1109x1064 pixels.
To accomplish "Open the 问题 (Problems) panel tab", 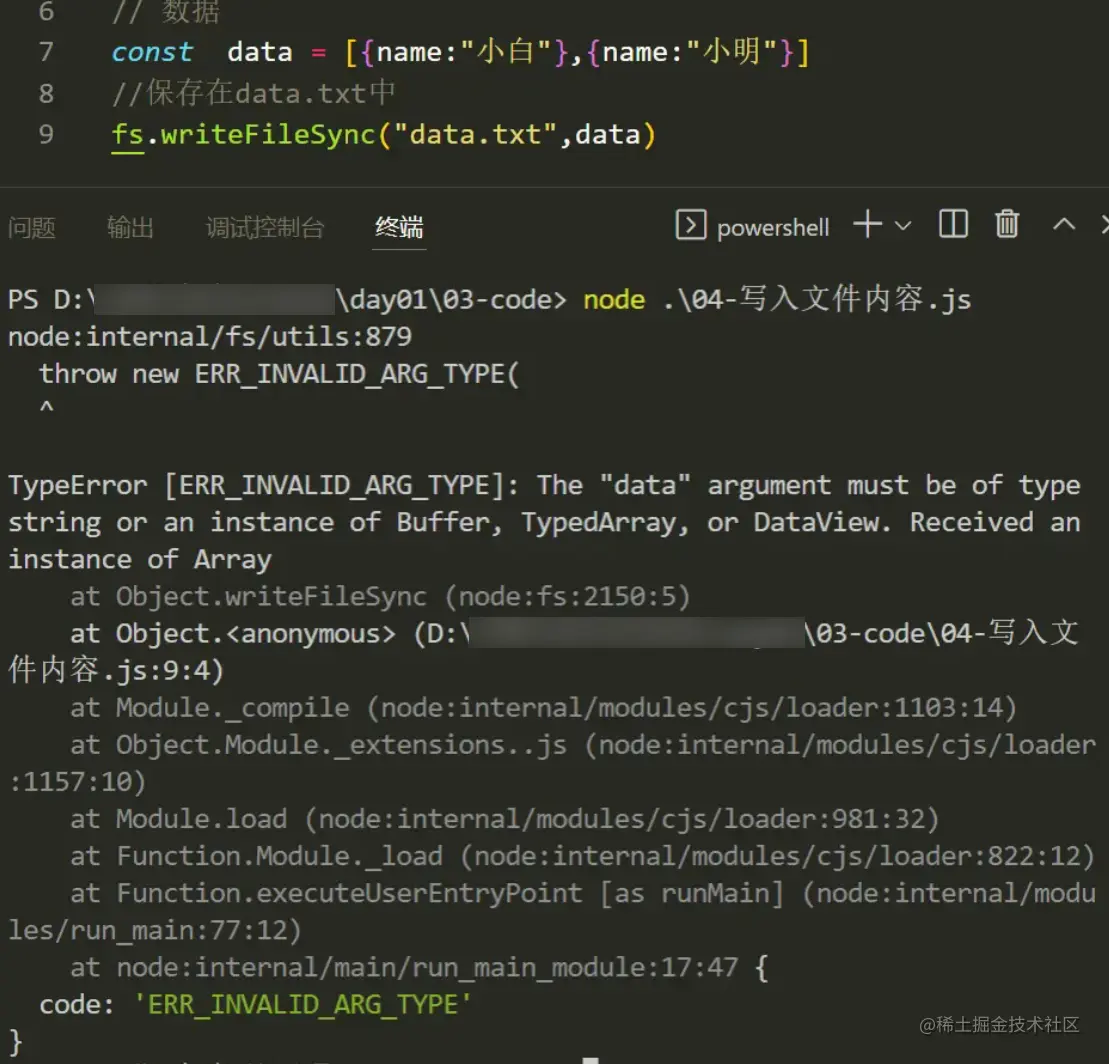I will tap(32, 228).
